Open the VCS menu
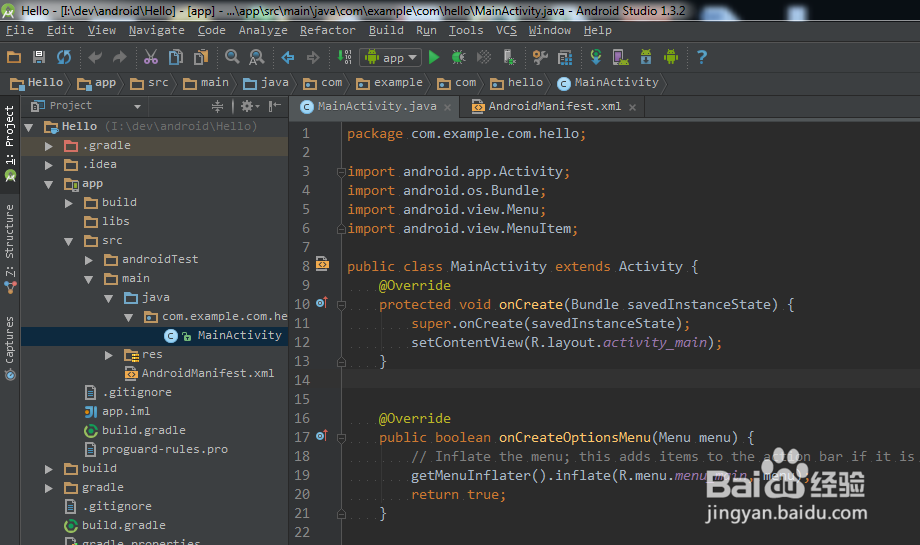The image size is (920, 545). pos(506,31)
